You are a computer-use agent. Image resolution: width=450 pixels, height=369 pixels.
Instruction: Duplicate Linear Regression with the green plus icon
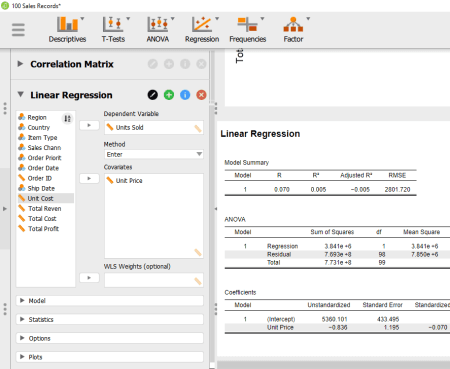pyautogui.click(x=169, y=95)
